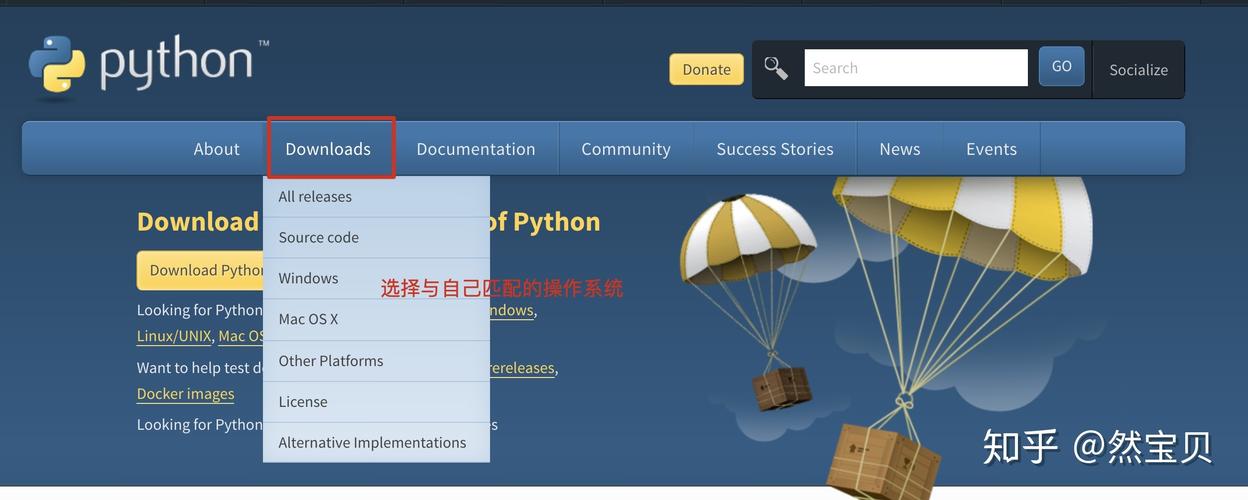The image size is (1248, 500).
Task: Select Windows in Downloads dropdown
Action: [x=376, y=279]
